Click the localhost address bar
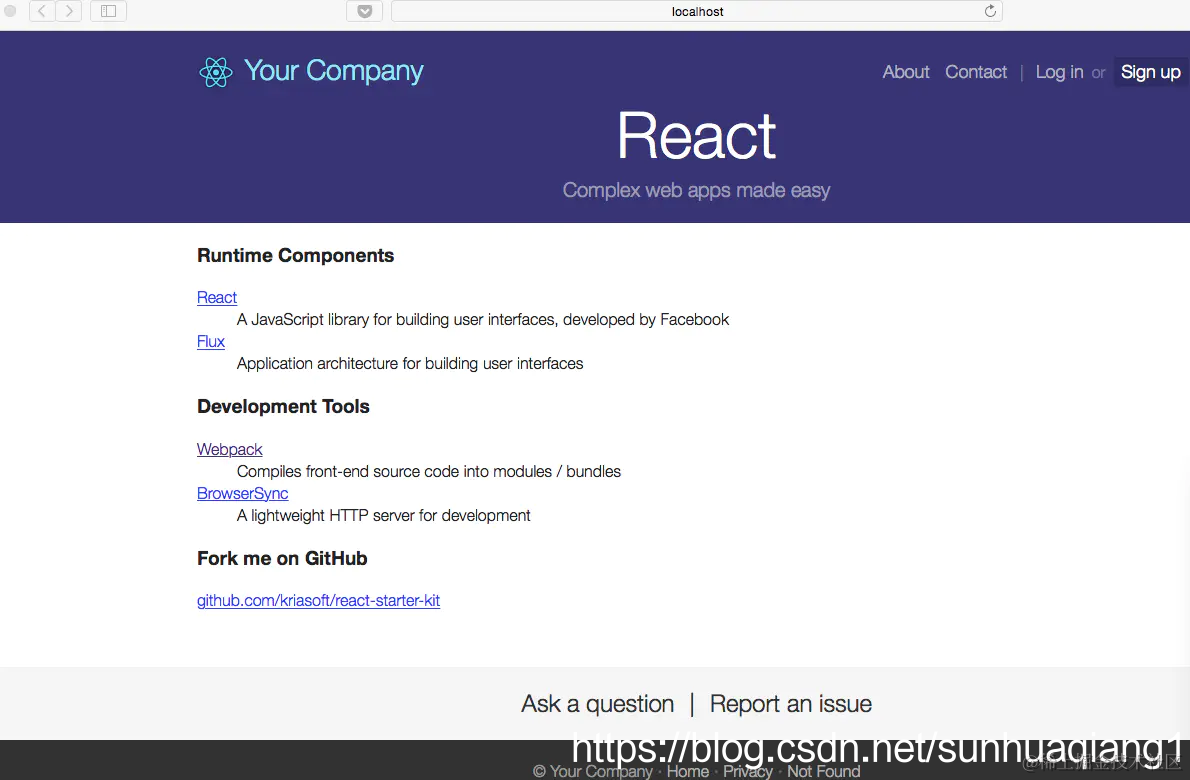This screenshot has width=1190, height=780. [697, 11]
